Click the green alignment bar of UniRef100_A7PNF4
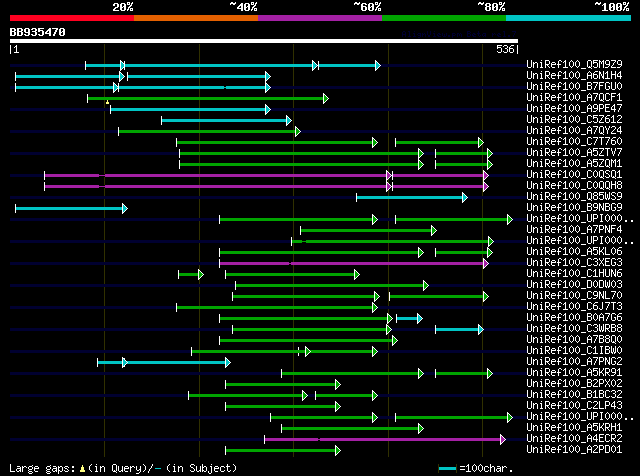The width and height of the screenshot is (640, 476). point(369,231)
